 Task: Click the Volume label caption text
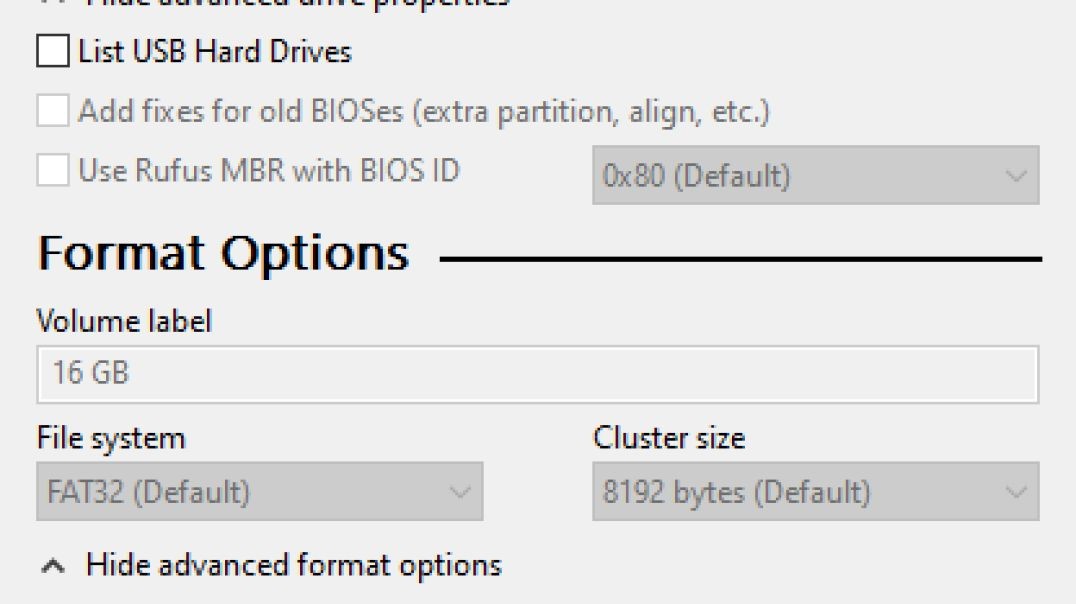124,321
